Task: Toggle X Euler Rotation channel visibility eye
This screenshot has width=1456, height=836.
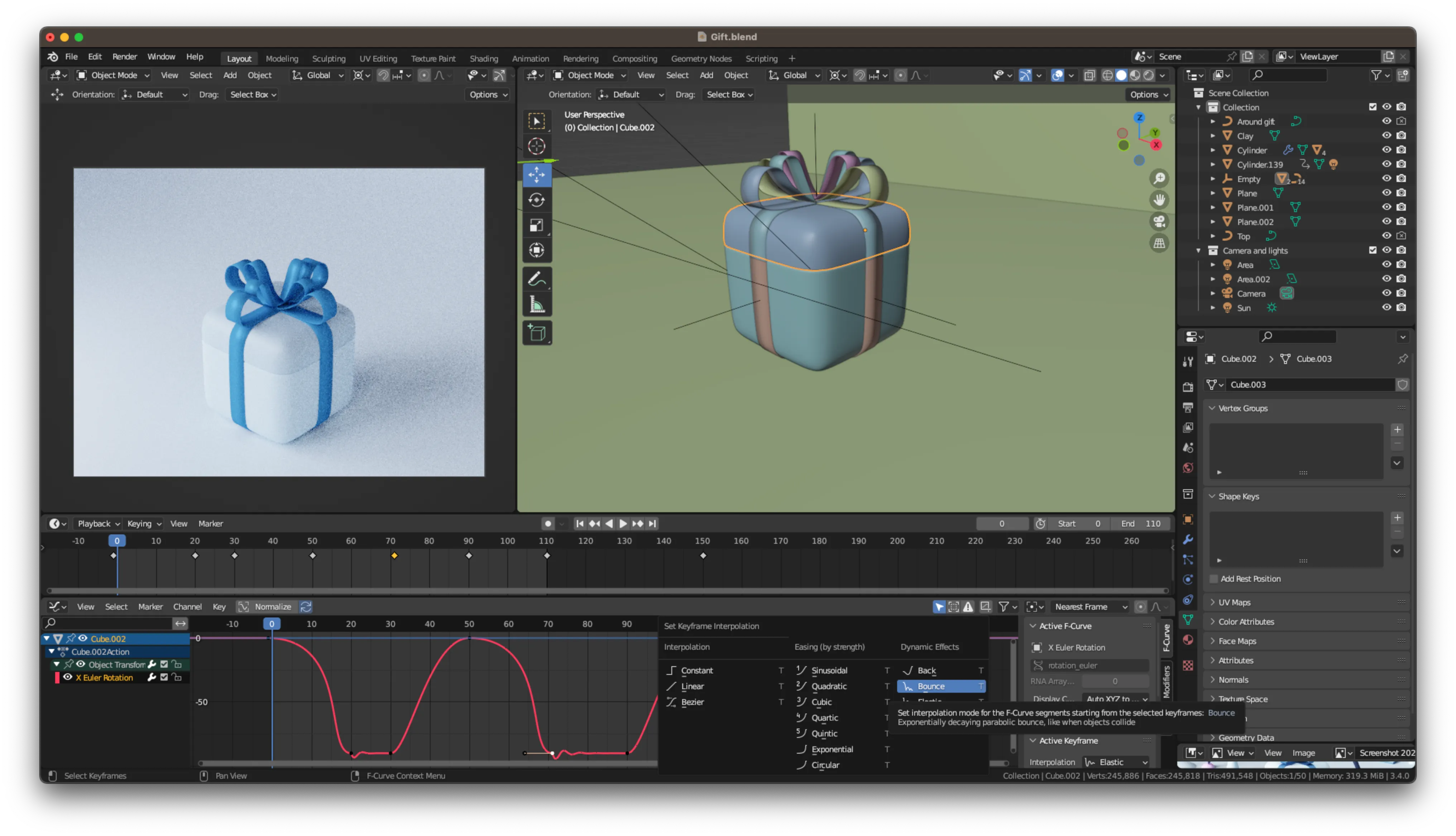Action: pyautogui.click(x=67, y=678)
